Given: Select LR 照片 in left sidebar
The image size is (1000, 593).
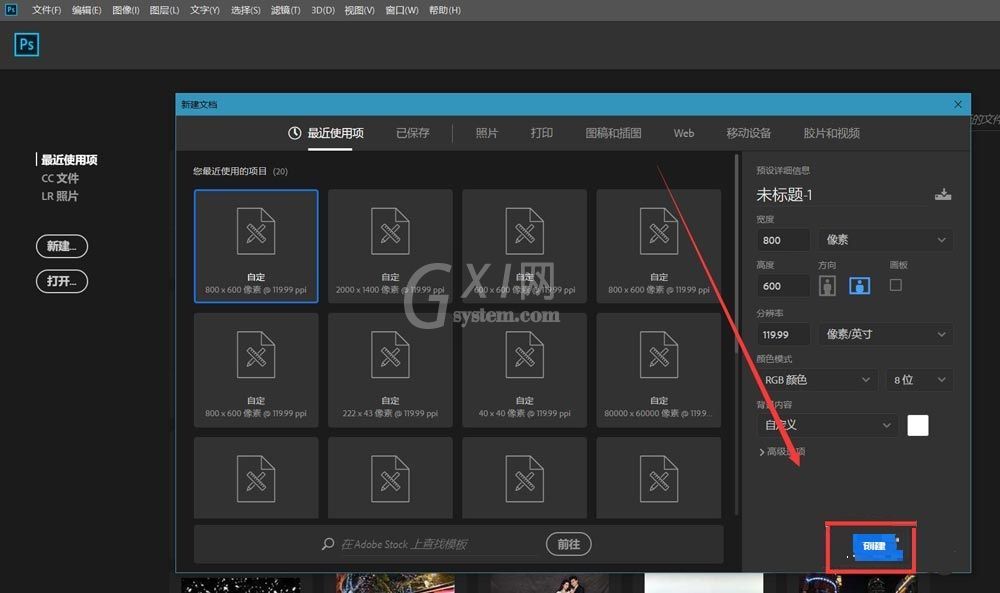Looking at the screenshot, I should click(x=60, y=196).
